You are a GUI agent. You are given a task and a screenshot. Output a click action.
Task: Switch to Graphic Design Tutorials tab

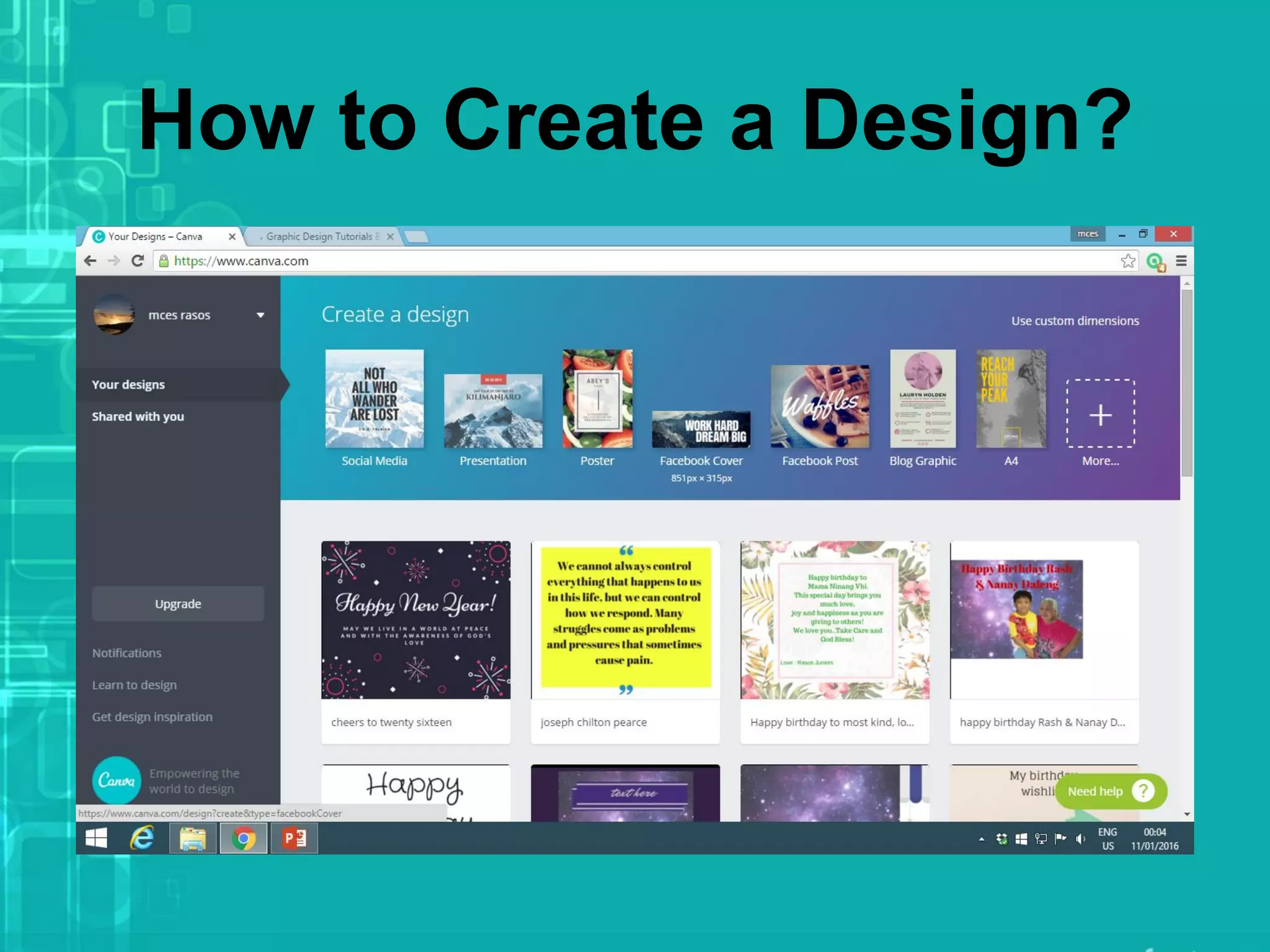pos(322,237)
